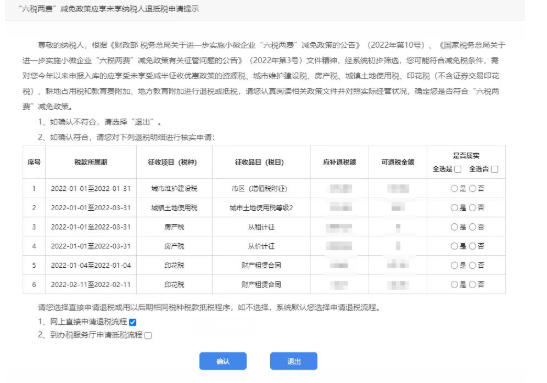The height and width of the screenshot is (383, 547).
Task: Select 否 for the 从价计征 房产税 row
Action: click(x=472, y=246)
